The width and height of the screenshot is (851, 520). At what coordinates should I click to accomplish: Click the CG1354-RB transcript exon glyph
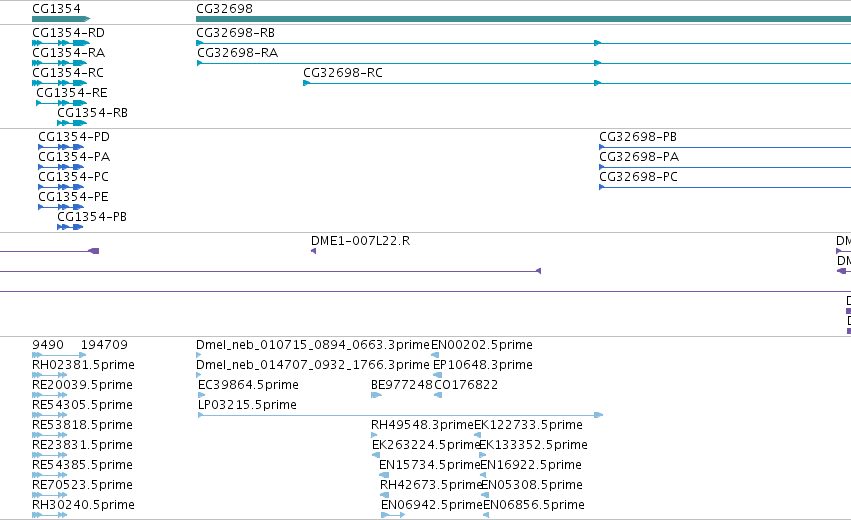(72, 123)
